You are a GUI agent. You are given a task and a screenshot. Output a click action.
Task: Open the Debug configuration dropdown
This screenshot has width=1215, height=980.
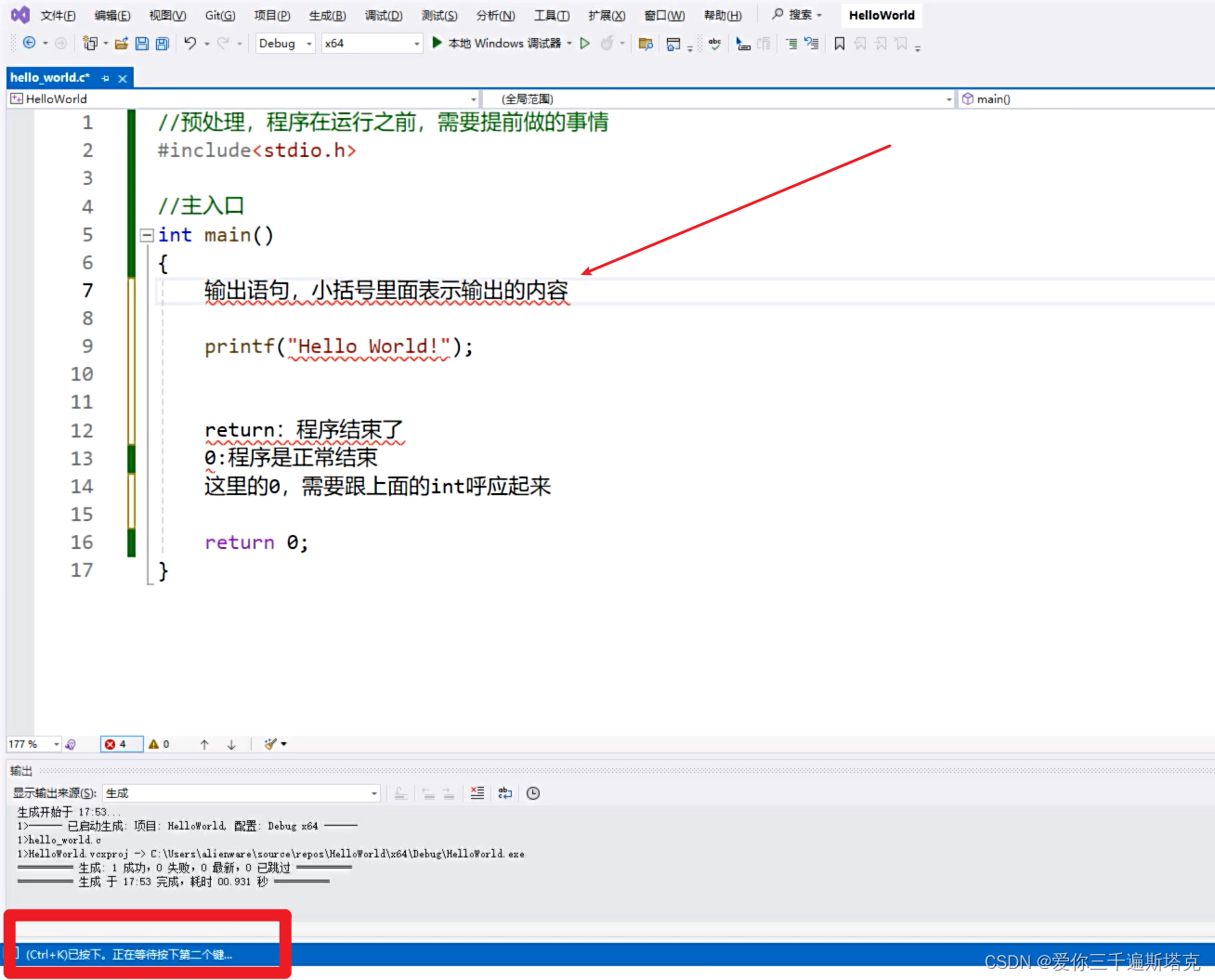coord(284,43)
